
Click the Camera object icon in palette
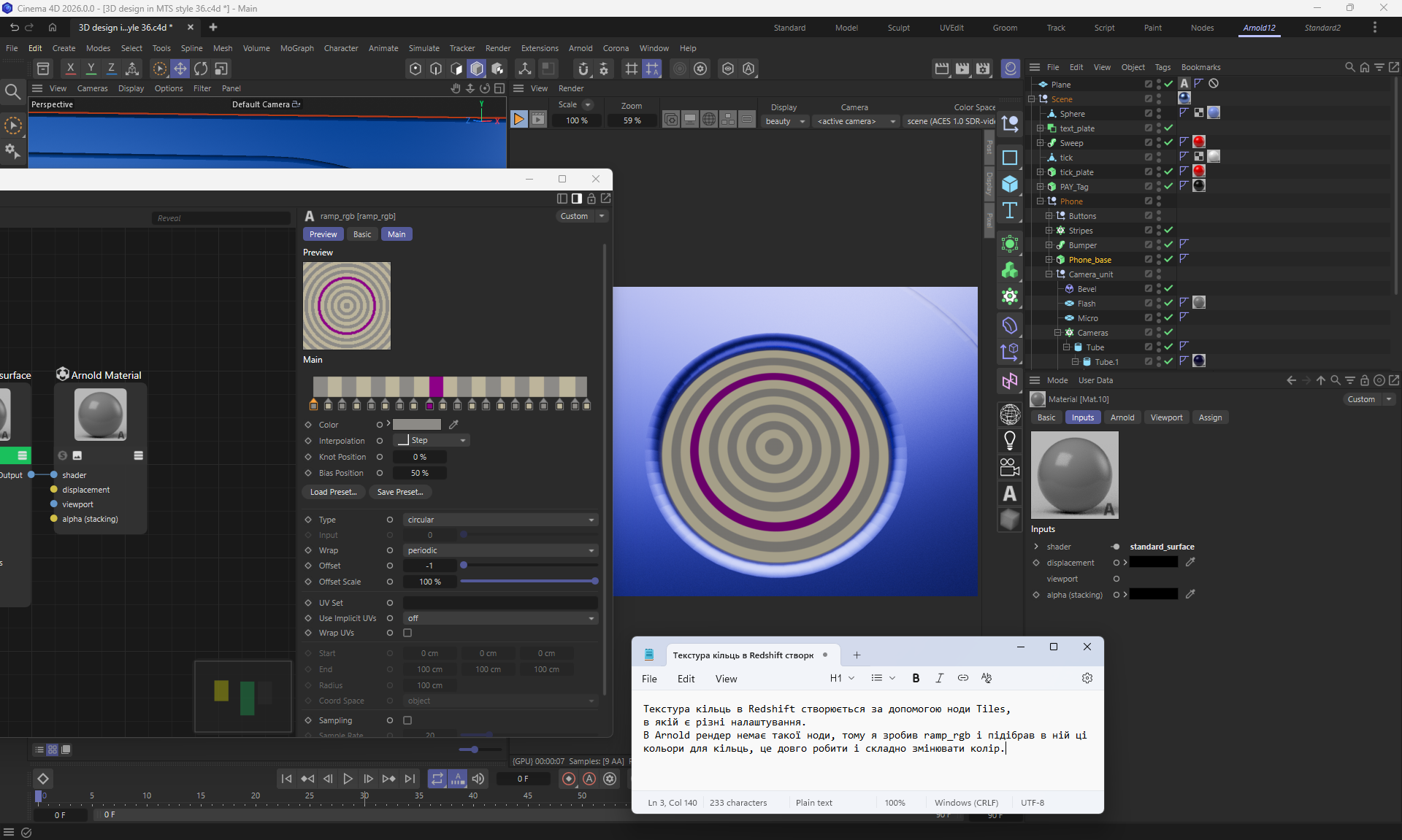(x=1010, y=467)
